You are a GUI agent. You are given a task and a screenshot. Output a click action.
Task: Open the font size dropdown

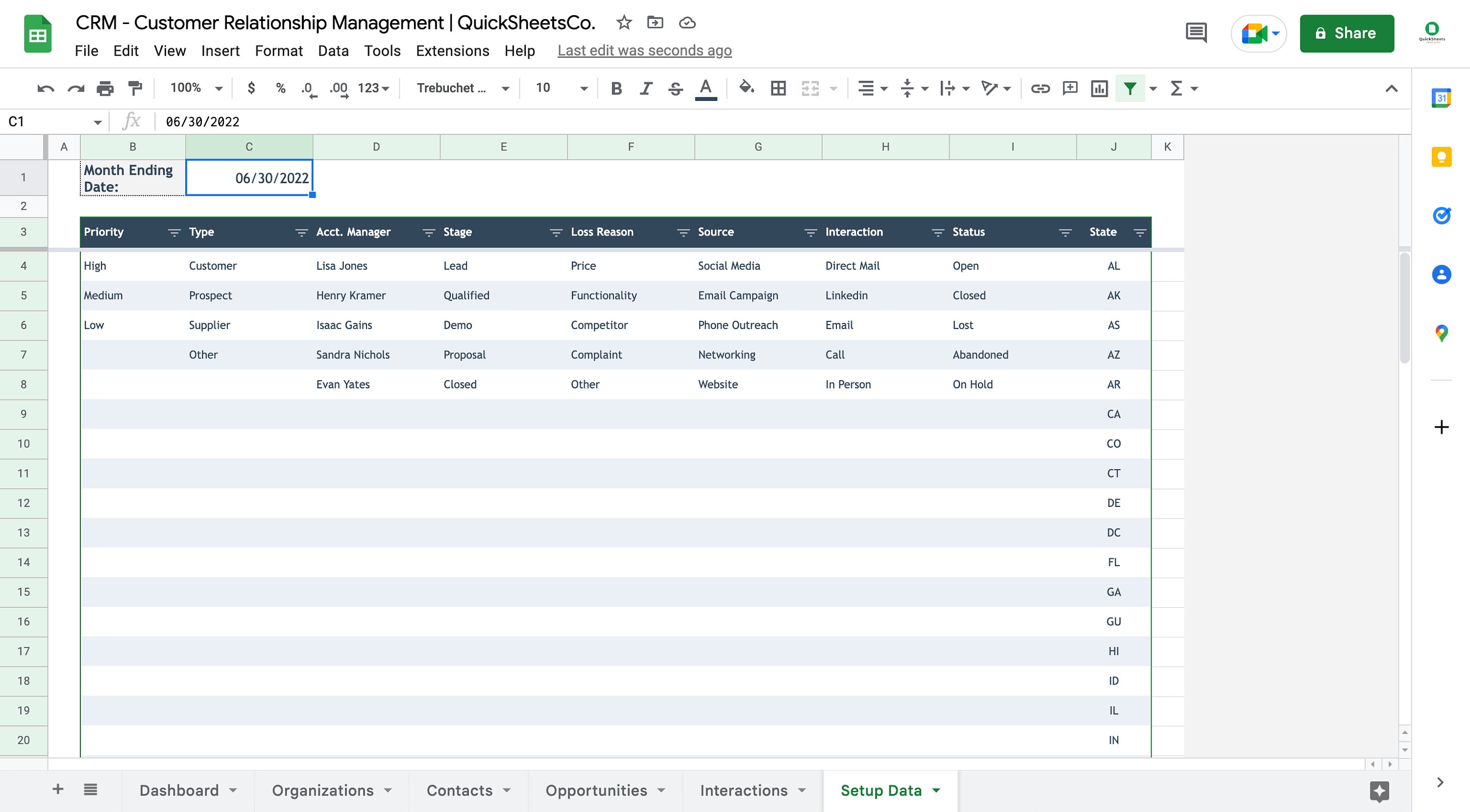coord(583,88)
